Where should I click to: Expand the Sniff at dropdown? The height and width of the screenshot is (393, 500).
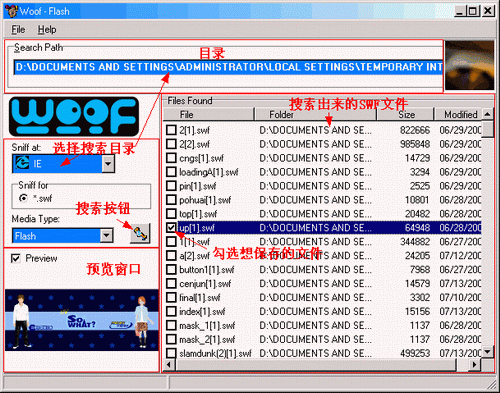(x=108, y=163)
